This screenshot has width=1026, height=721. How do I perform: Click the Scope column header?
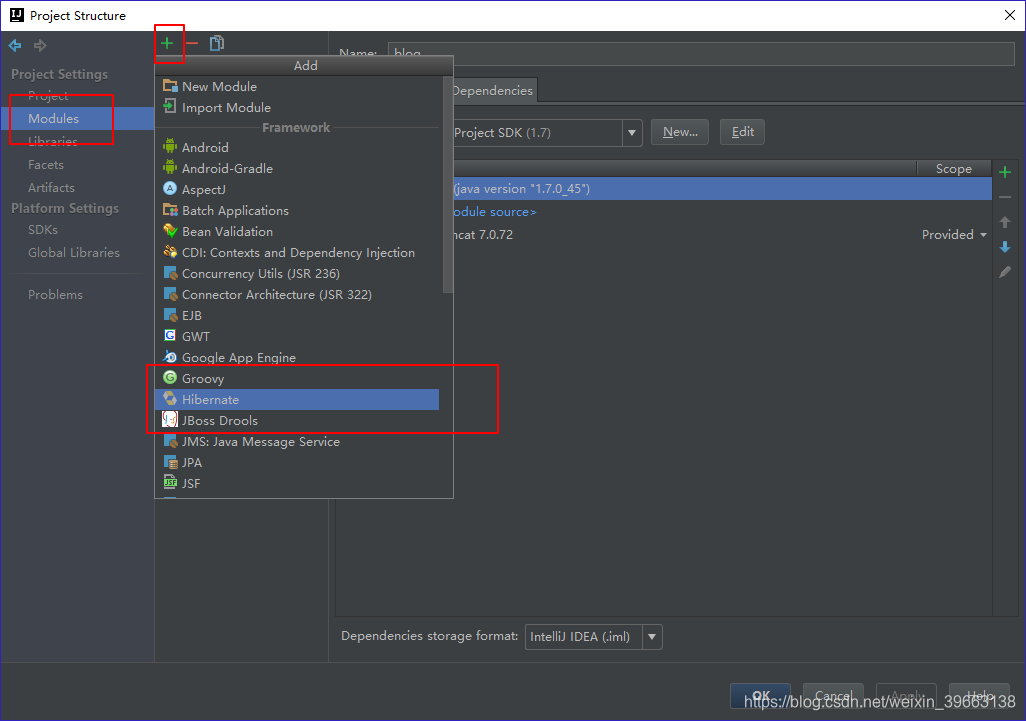[x=954, y=169]
